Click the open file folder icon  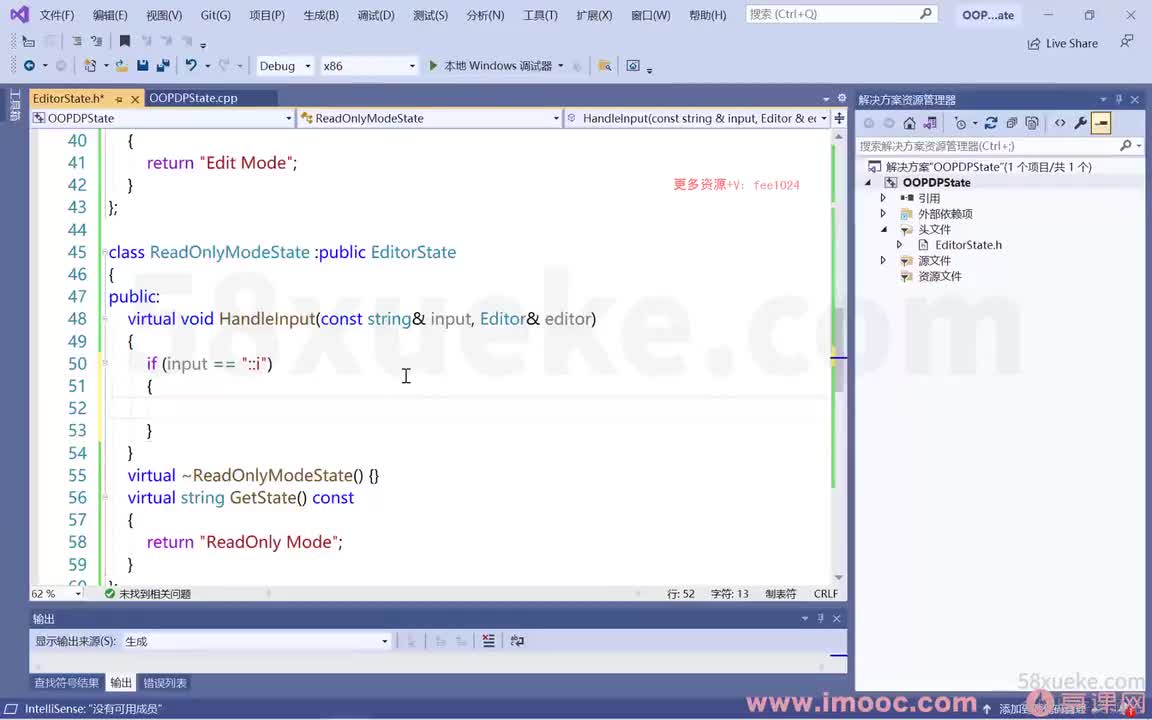pos(121,66)
